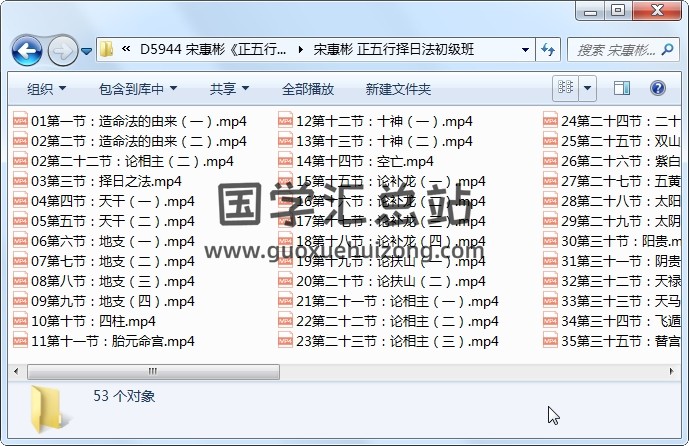
Task: Click the scrollbar right arrow
Action: [x=671, y=372]
